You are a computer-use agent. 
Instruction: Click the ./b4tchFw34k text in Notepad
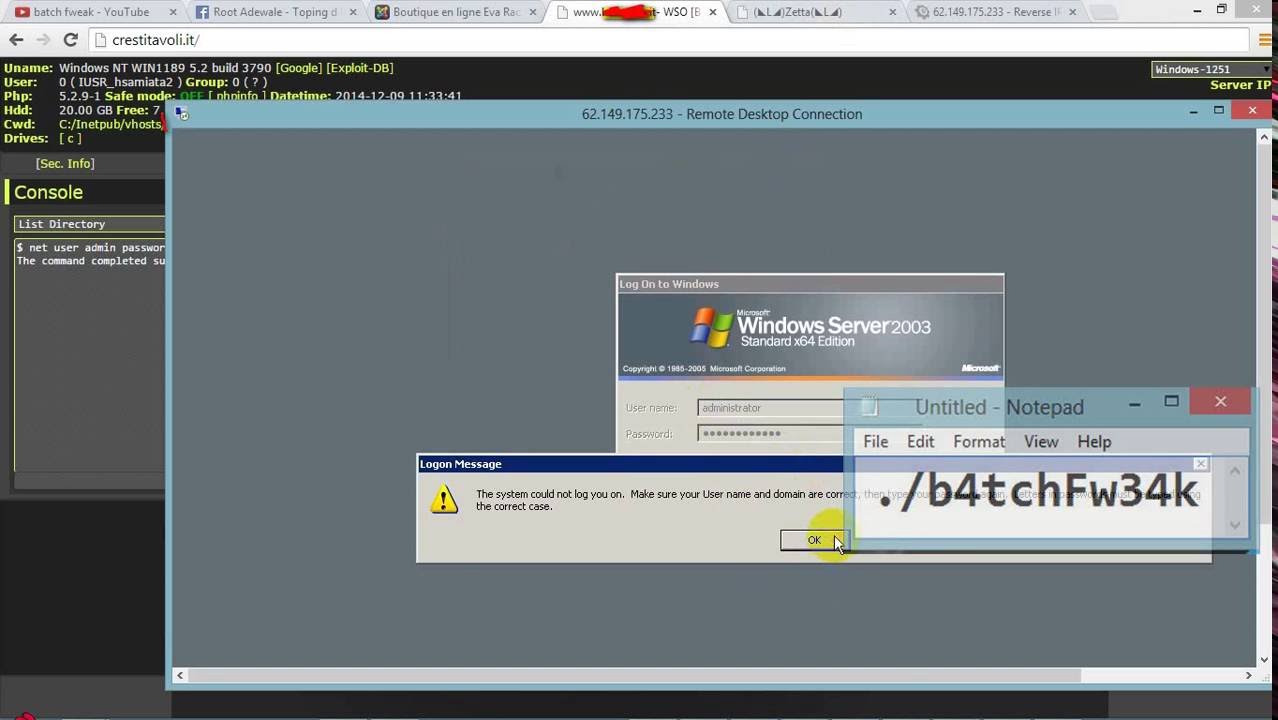tap(1037, 490)
